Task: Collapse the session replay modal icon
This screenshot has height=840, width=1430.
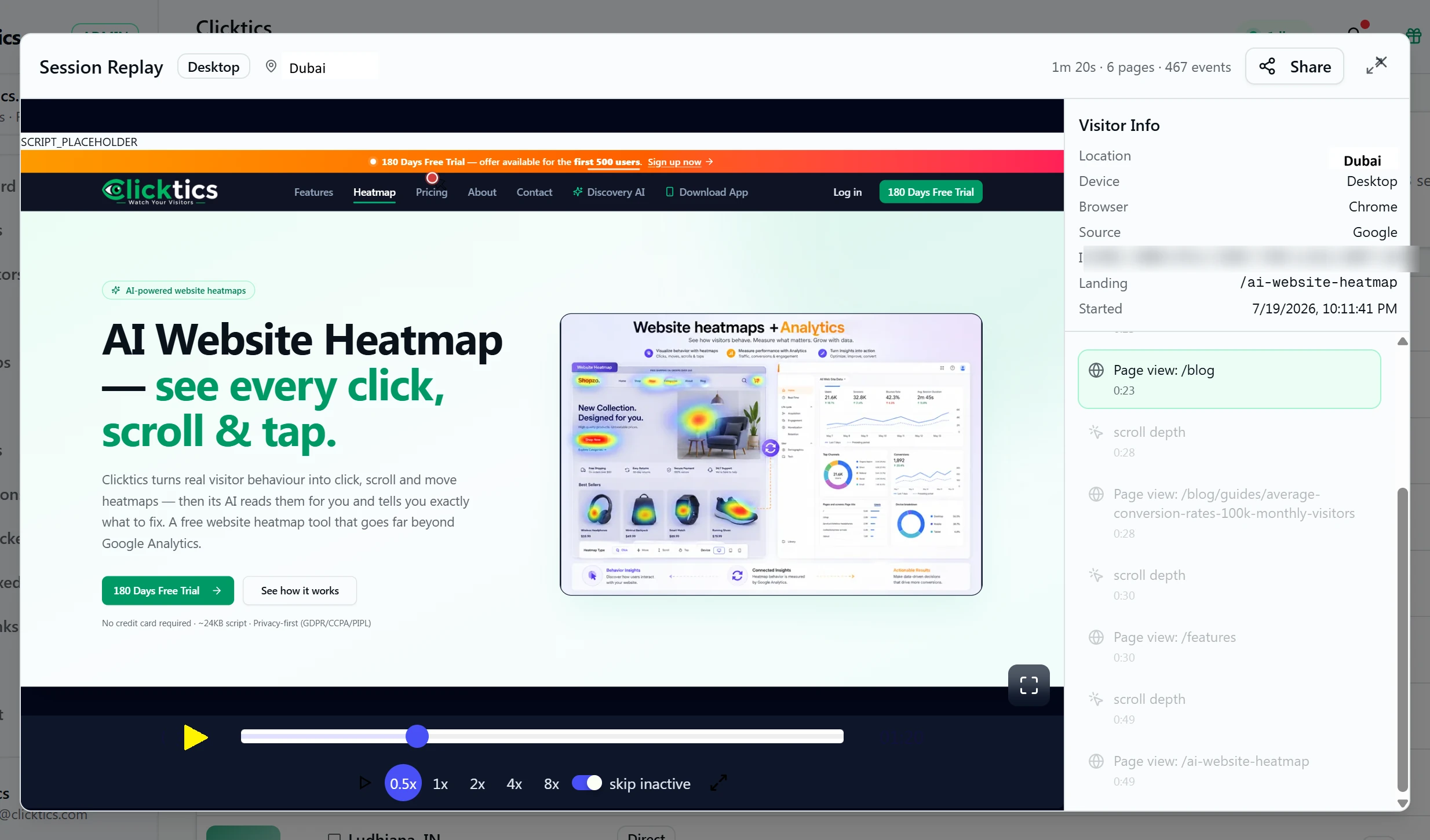Action: 1376,65
